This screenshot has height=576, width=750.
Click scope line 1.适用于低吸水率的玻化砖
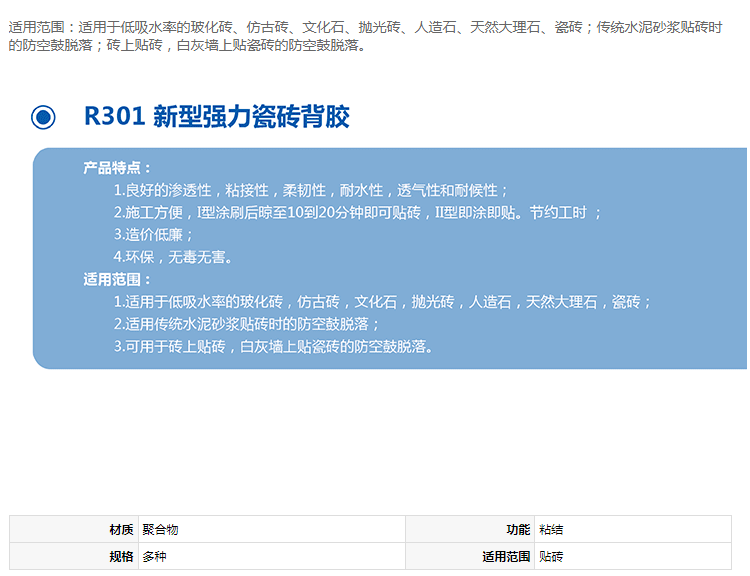pos(382,301)
